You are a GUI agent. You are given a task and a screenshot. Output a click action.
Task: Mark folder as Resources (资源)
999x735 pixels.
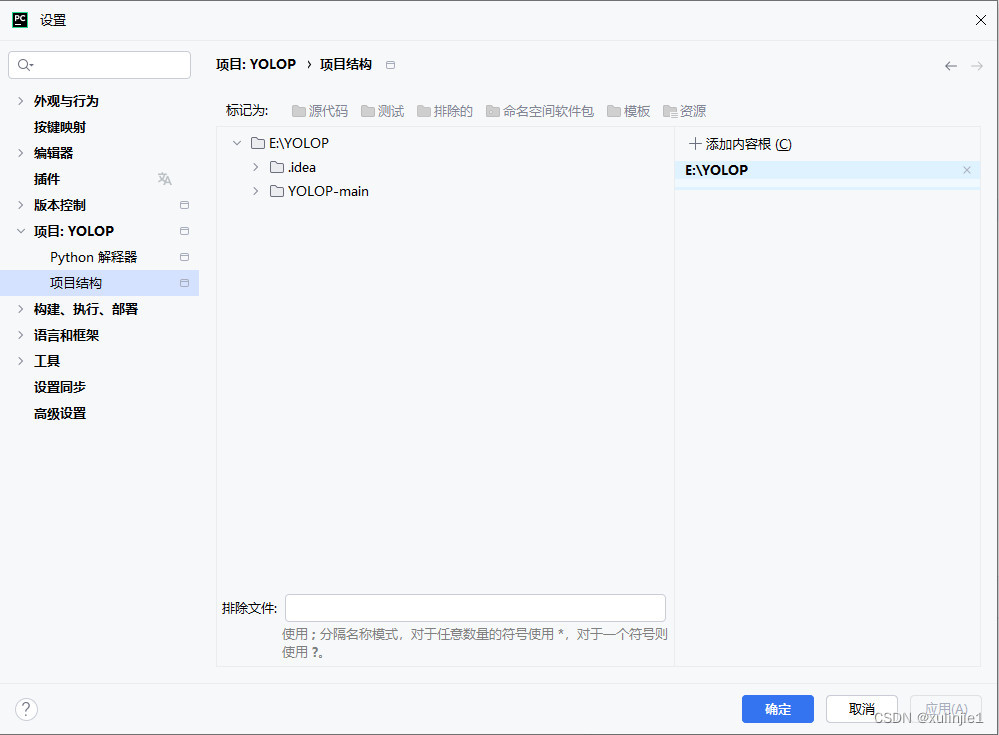[684, 111]
